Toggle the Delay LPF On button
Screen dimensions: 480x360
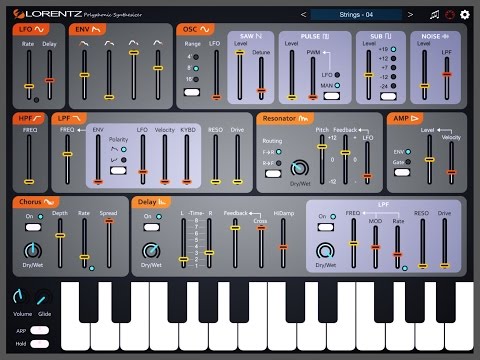coord(326,227)
